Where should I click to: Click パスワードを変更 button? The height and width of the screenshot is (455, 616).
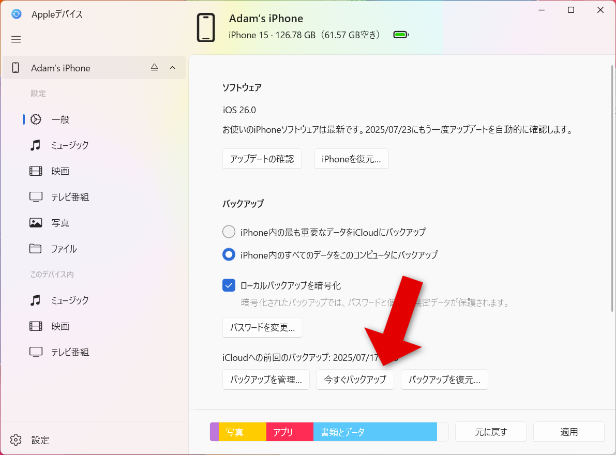(262, 328)
